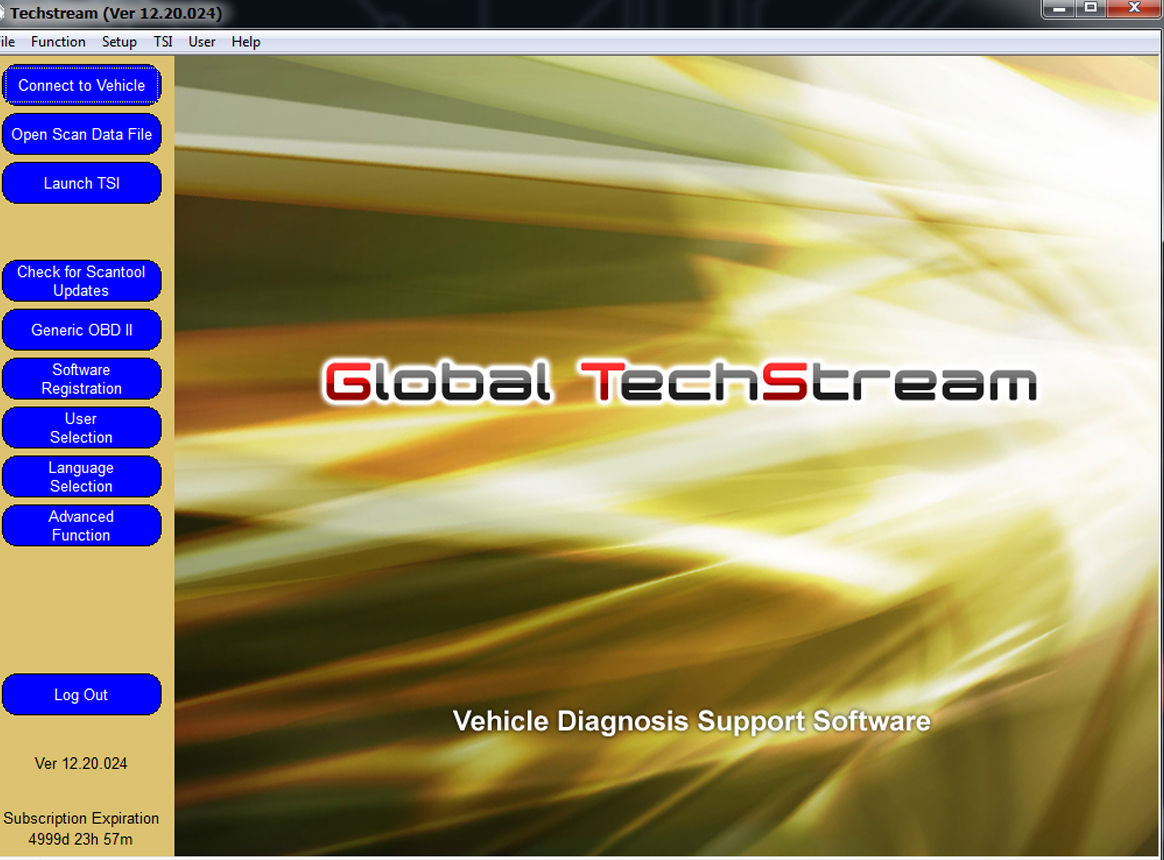The height and width of the screenshot is (860, 1164).
Task: Open Language Selection
Action: point(82,477)
